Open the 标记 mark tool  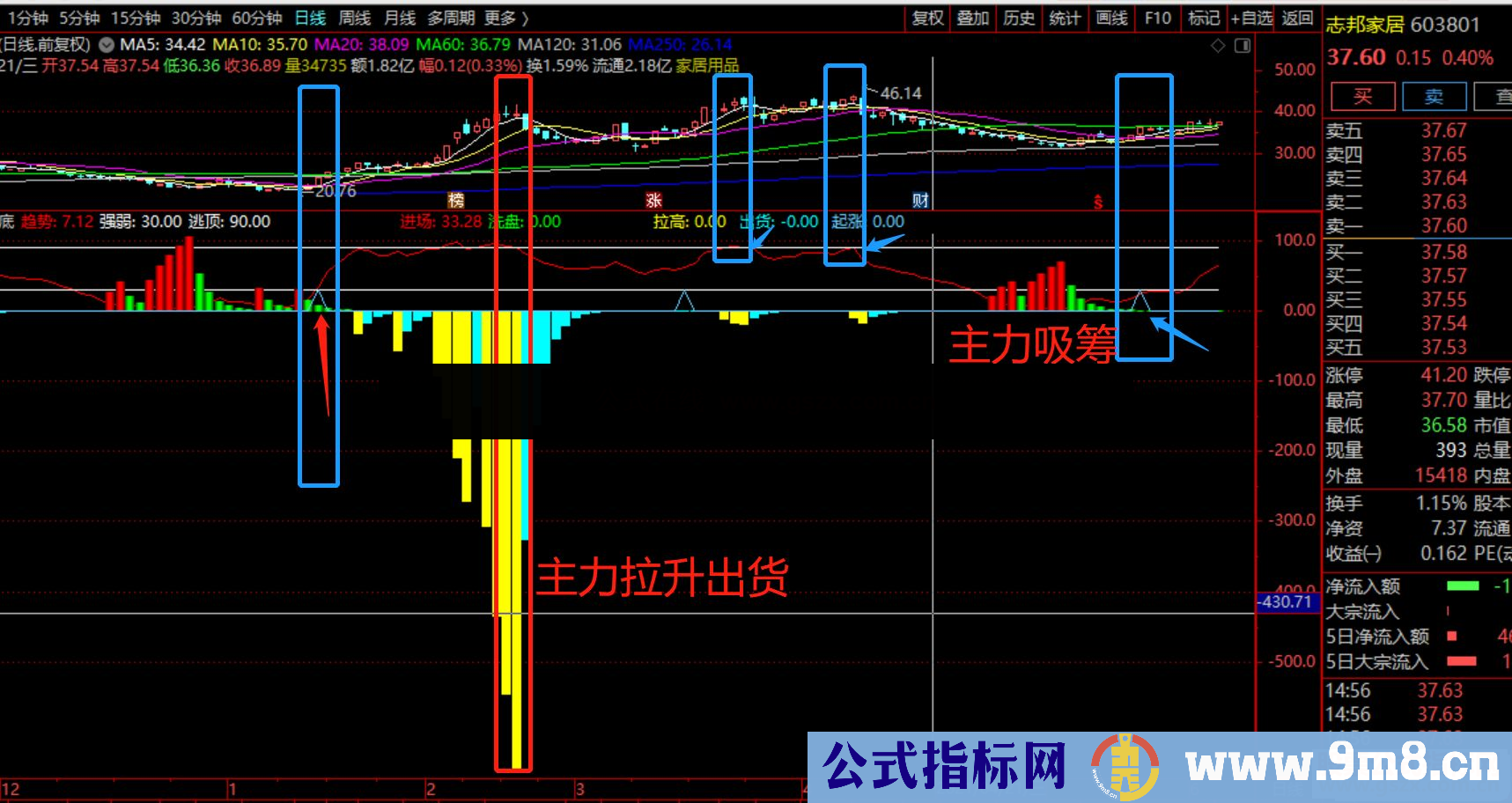(x=1203, y=18)
